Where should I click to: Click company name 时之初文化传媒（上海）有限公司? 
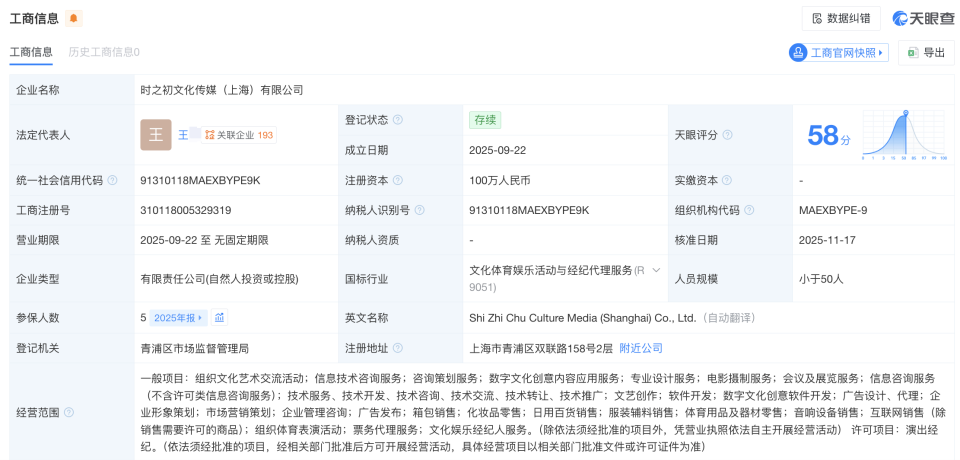[222, 90]
